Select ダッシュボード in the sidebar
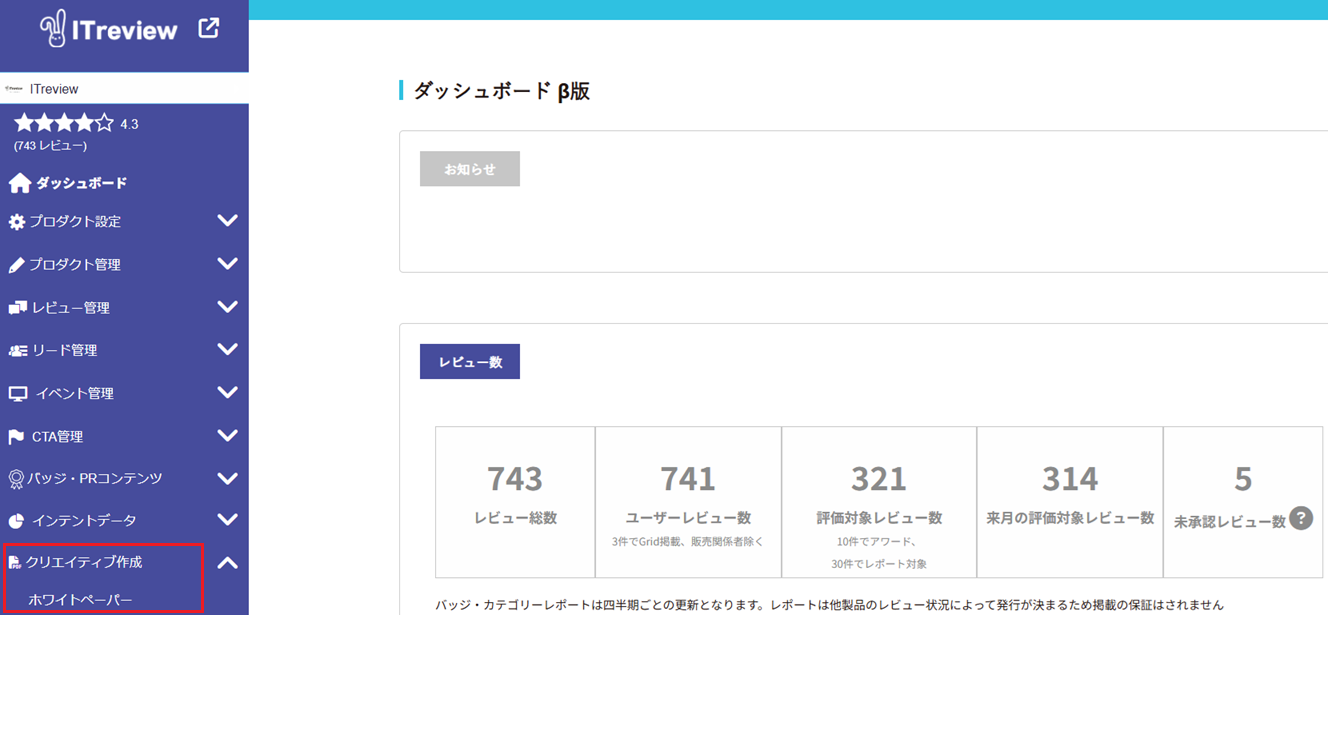 pyautogui.click(x=81, y=183)
